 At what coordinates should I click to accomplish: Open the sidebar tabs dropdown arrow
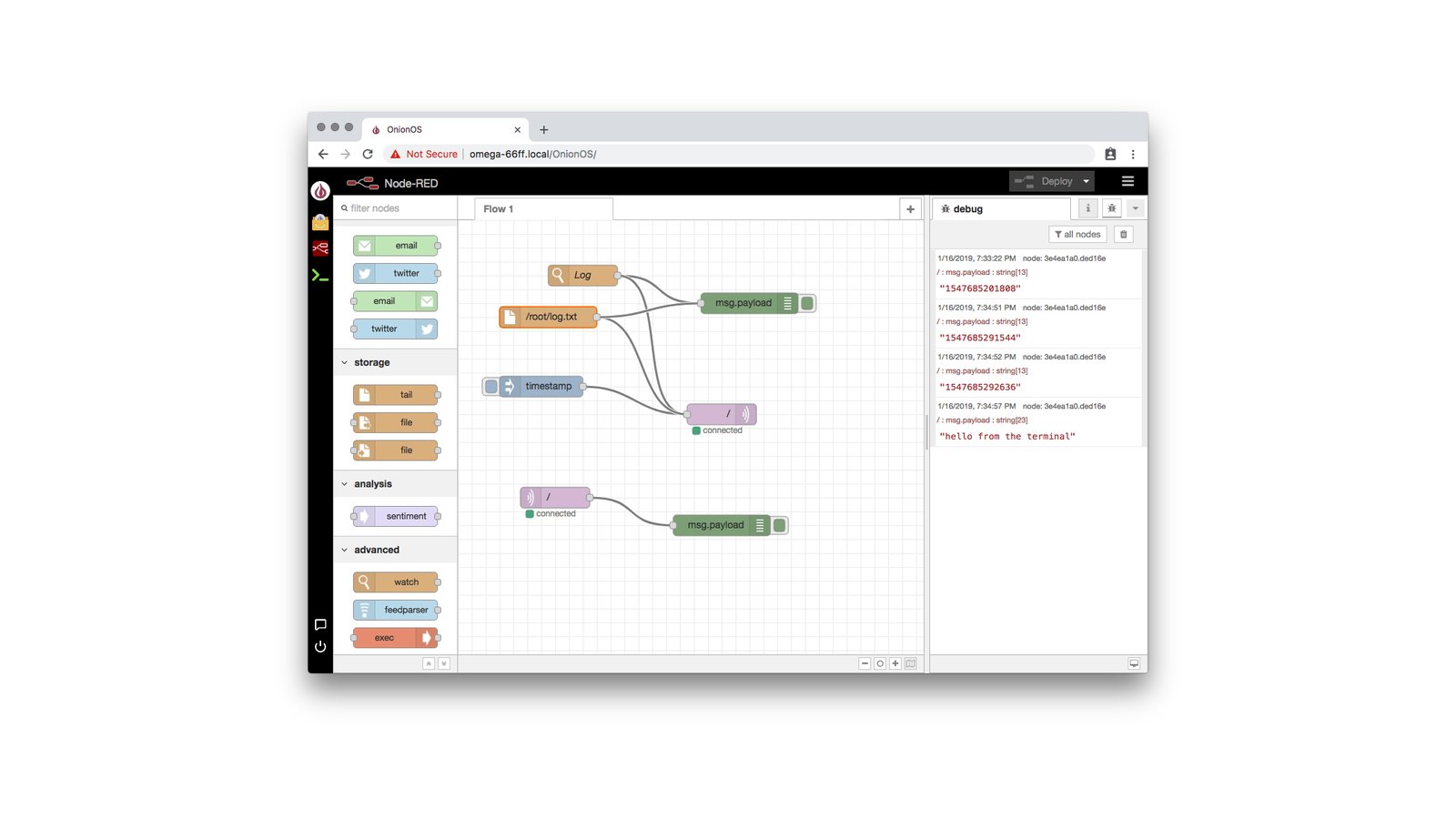point(1135,208)
